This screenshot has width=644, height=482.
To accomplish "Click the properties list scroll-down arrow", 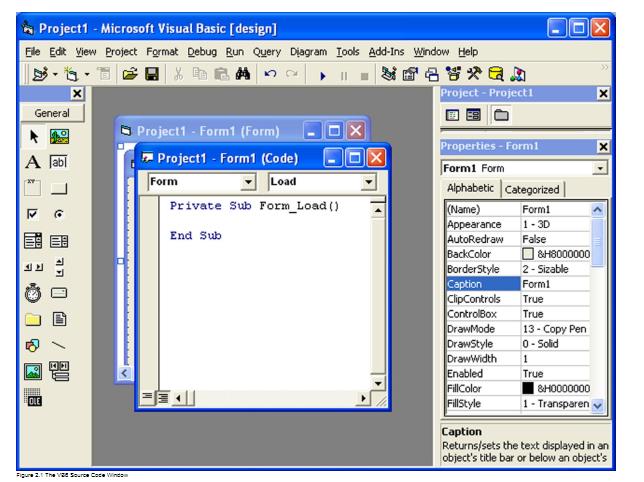I will (598, 405).
